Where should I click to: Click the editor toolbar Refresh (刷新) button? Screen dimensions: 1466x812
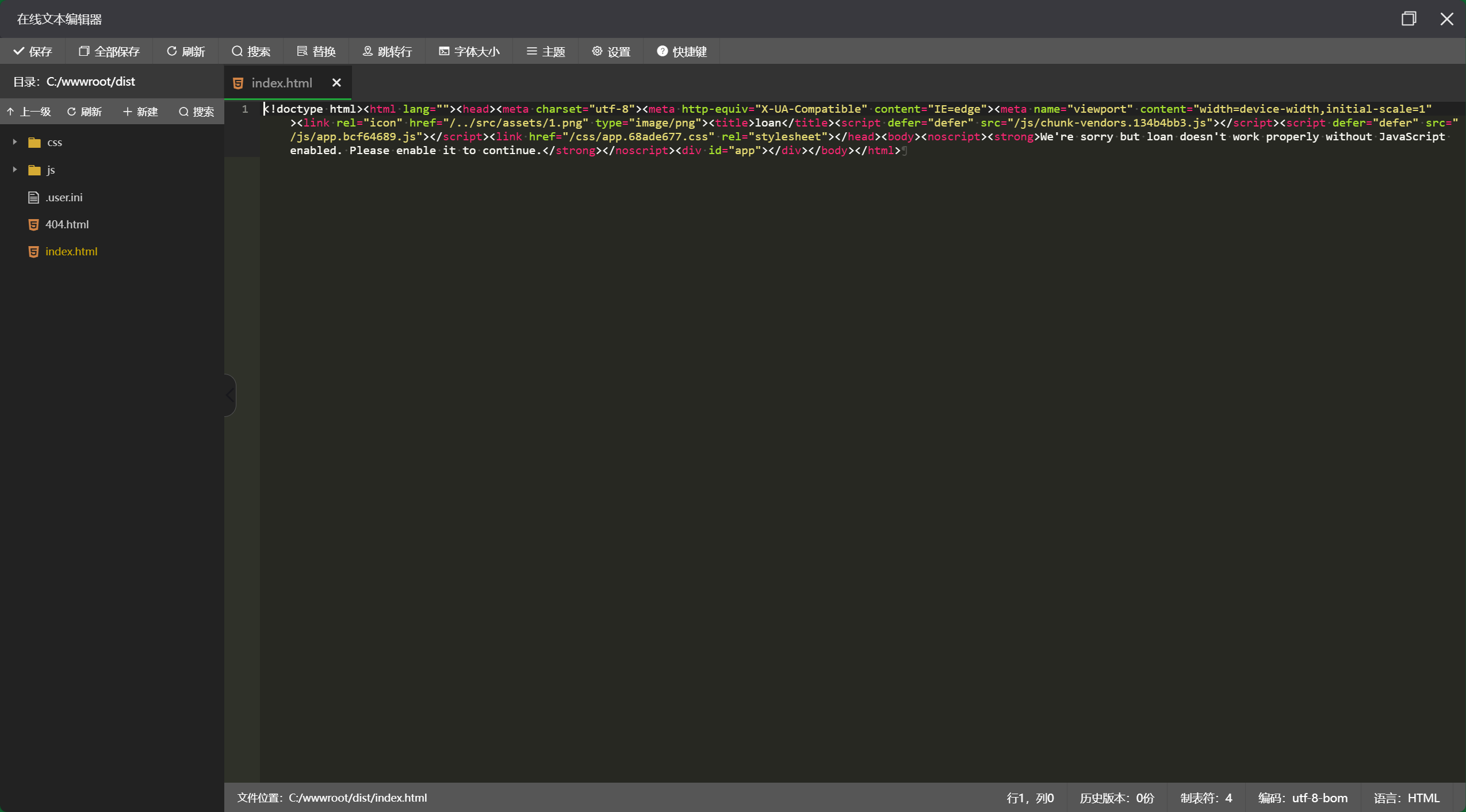(x=186, y=52)
